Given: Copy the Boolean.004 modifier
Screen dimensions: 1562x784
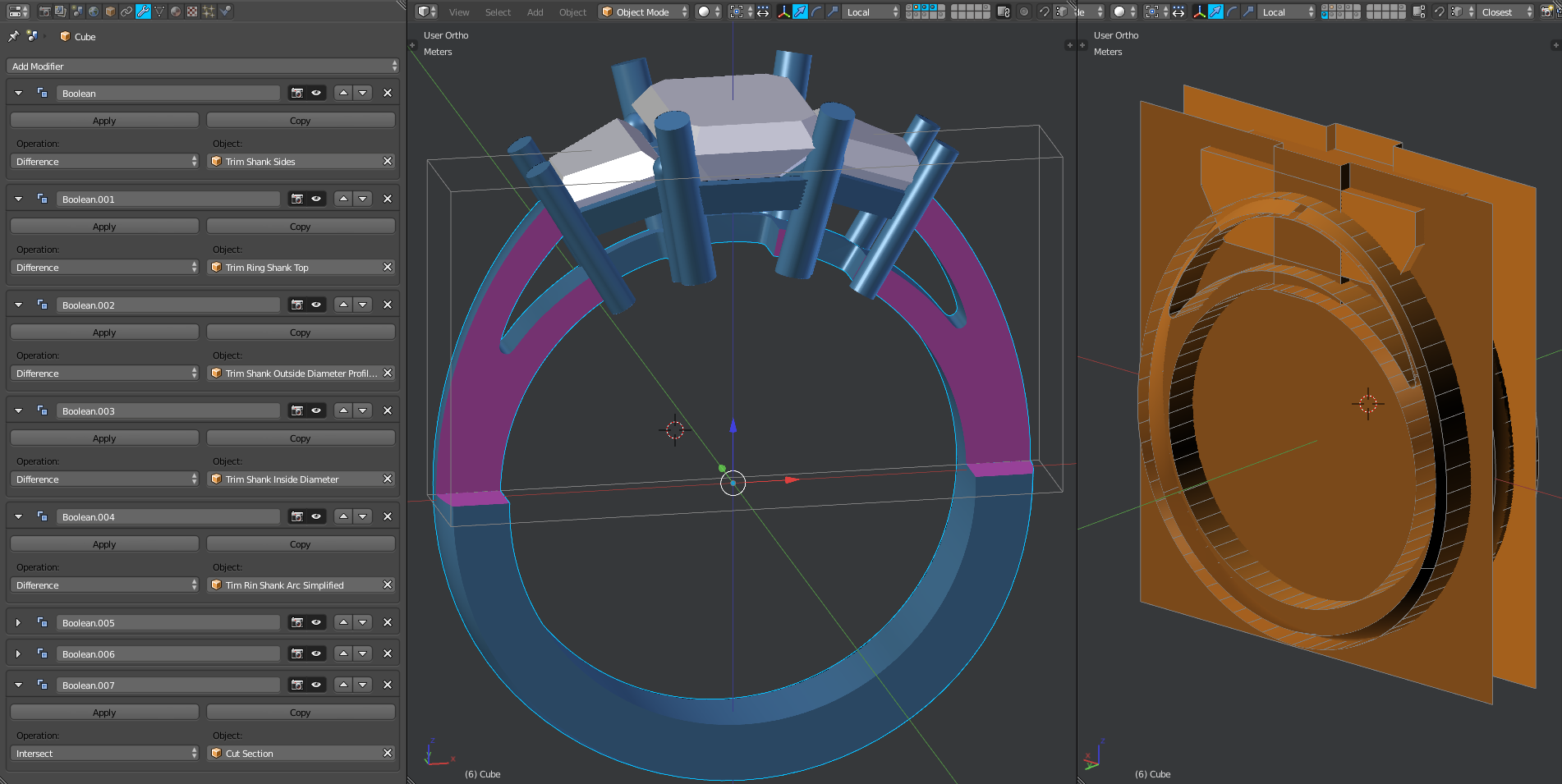Looking at the screenshot, I should 301,543.
